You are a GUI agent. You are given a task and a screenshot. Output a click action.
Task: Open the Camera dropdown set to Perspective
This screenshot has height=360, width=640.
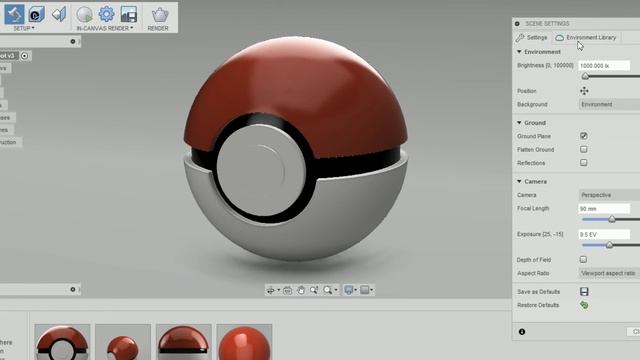pyautogui.click(x=609, y=195)
